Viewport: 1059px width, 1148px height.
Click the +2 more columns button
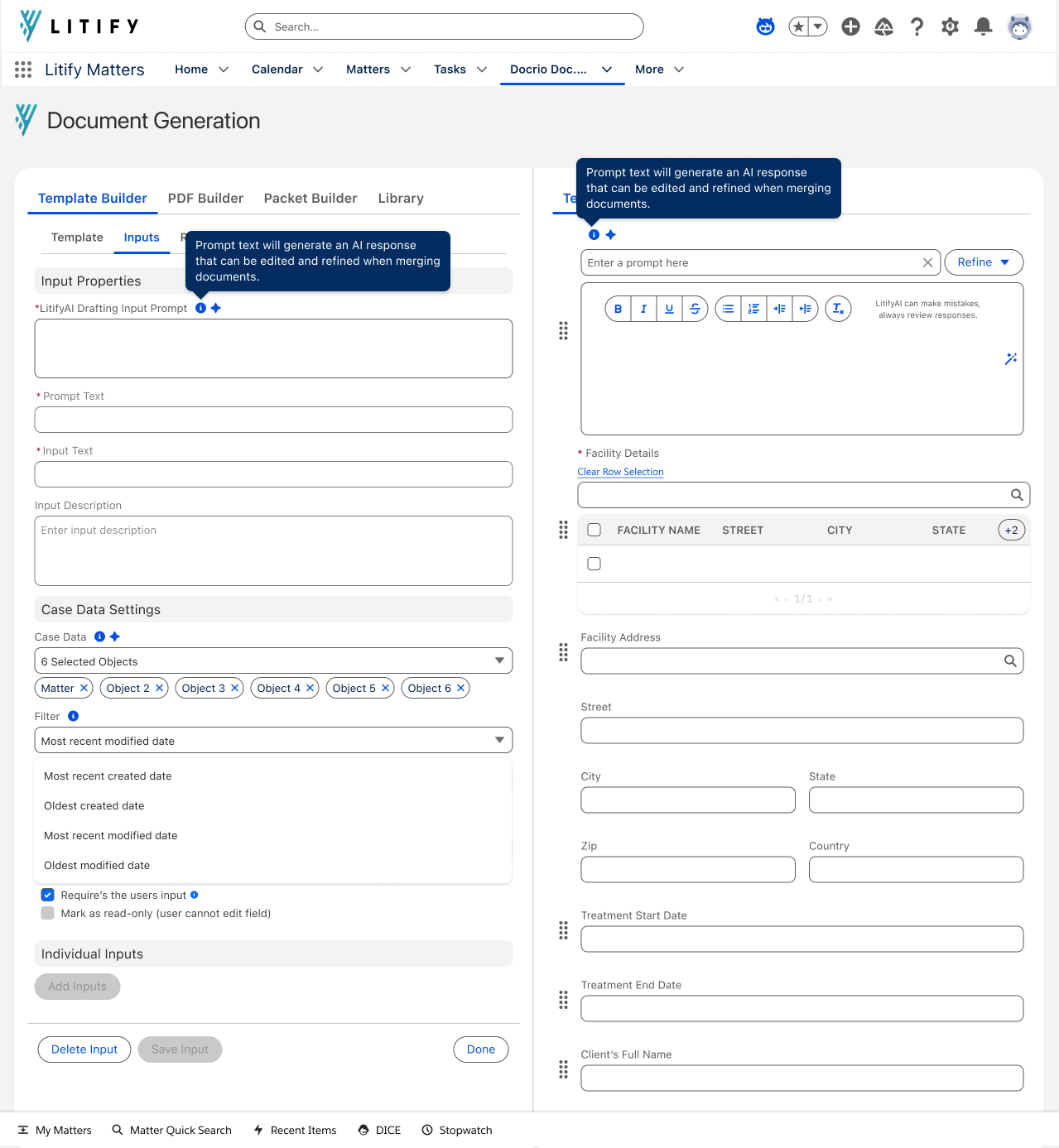click(x=1012, y=530)
